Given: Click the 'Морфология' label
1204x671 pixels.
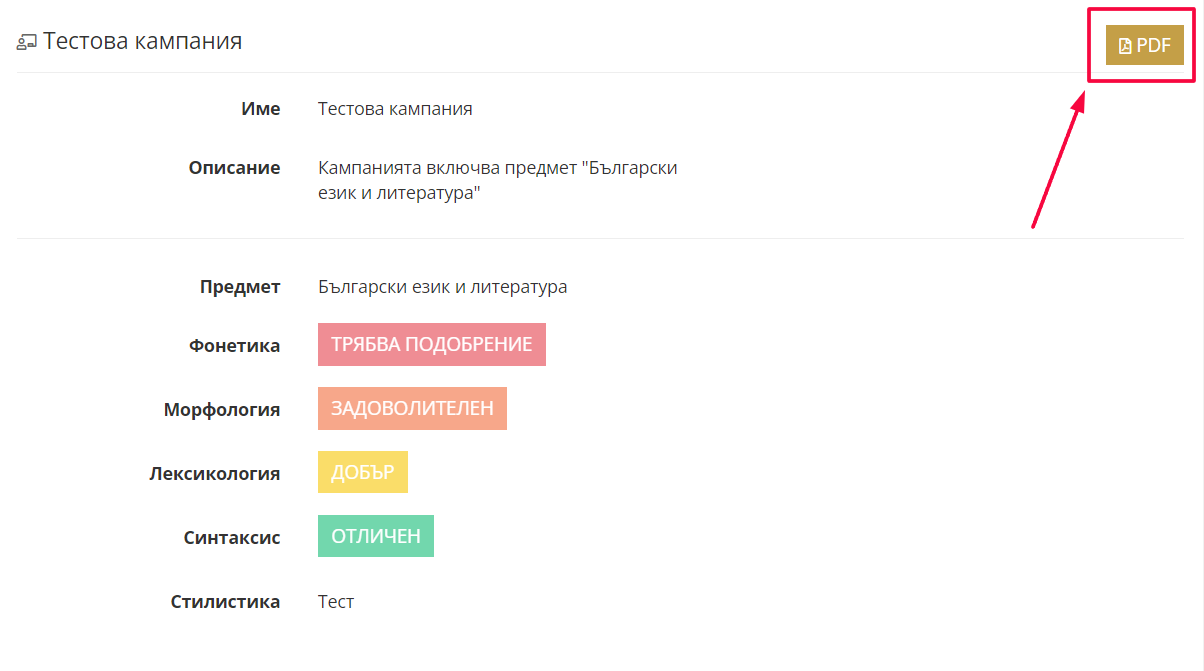Looking at the screenshot, I should (222, 410).
